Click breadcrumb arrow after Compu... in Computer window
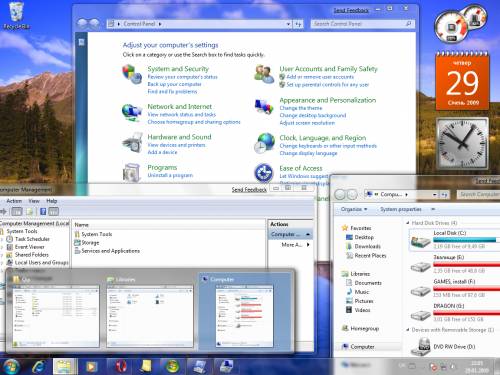 (x=407, y=194)
